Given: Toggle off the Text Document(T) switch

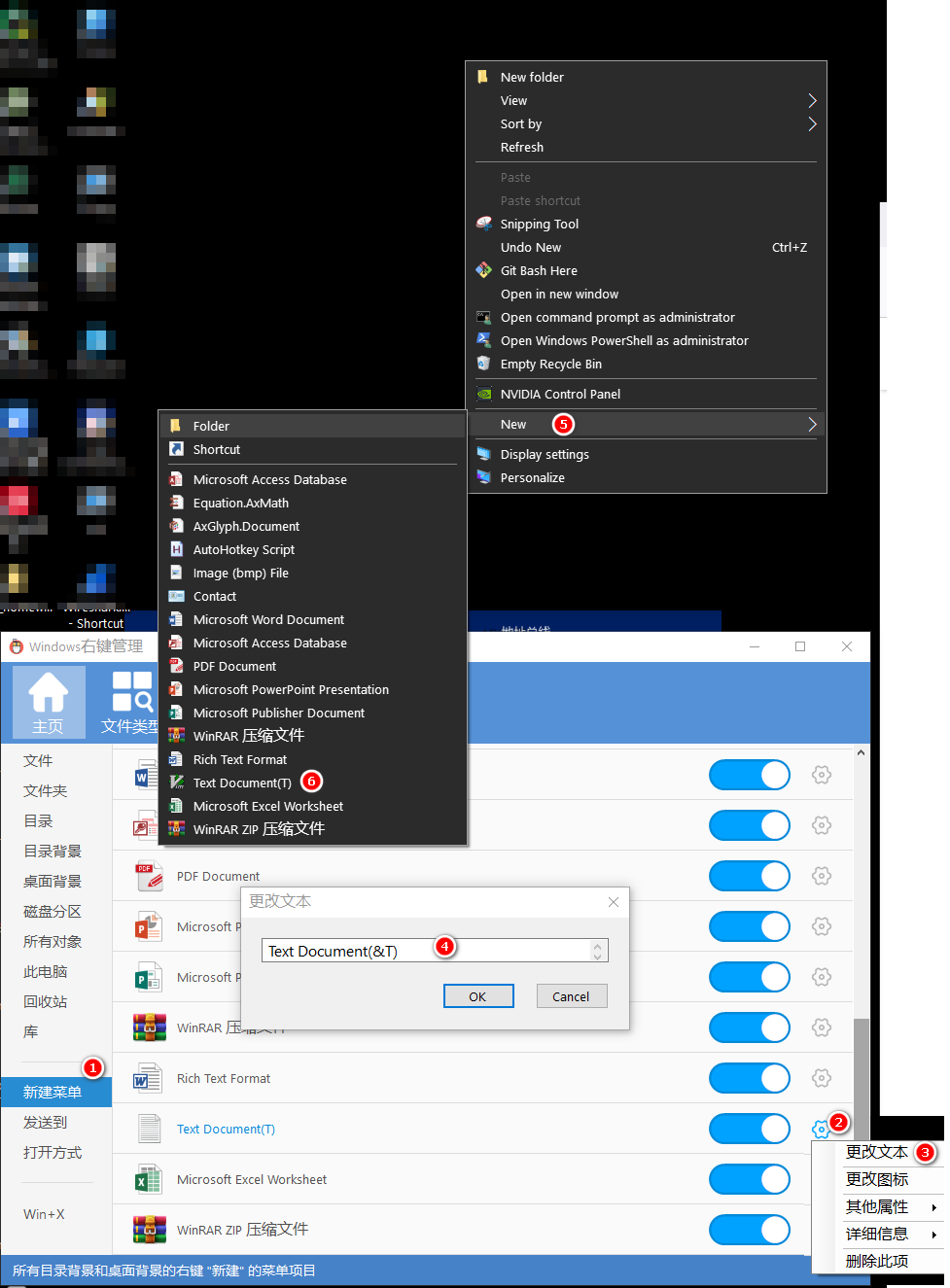Looking at the screenshot, I should click(x=750, y=1129).
